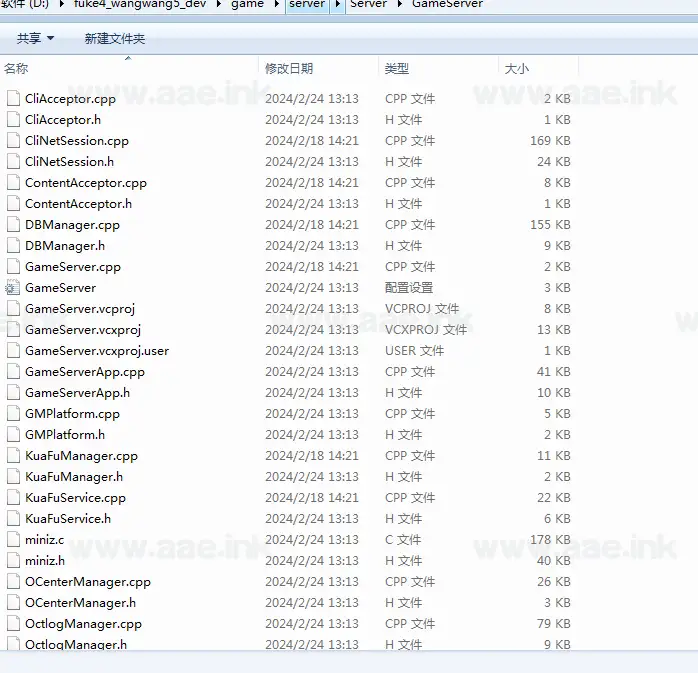Click the CliNetSession.cpp file icon
Screen dimensions: 698x673
coord(13,140)
